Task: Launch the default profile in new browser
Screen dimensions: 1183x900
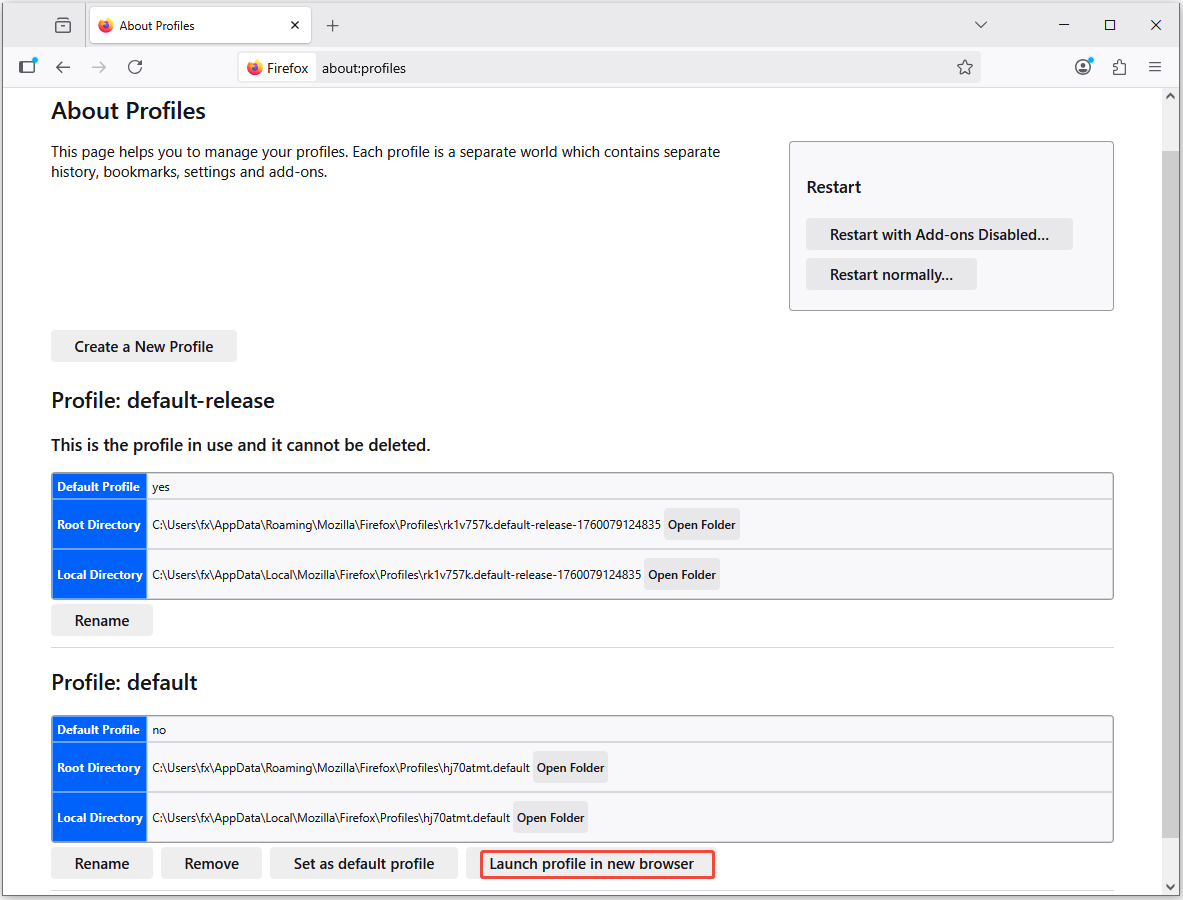Action: click(597, 864)
